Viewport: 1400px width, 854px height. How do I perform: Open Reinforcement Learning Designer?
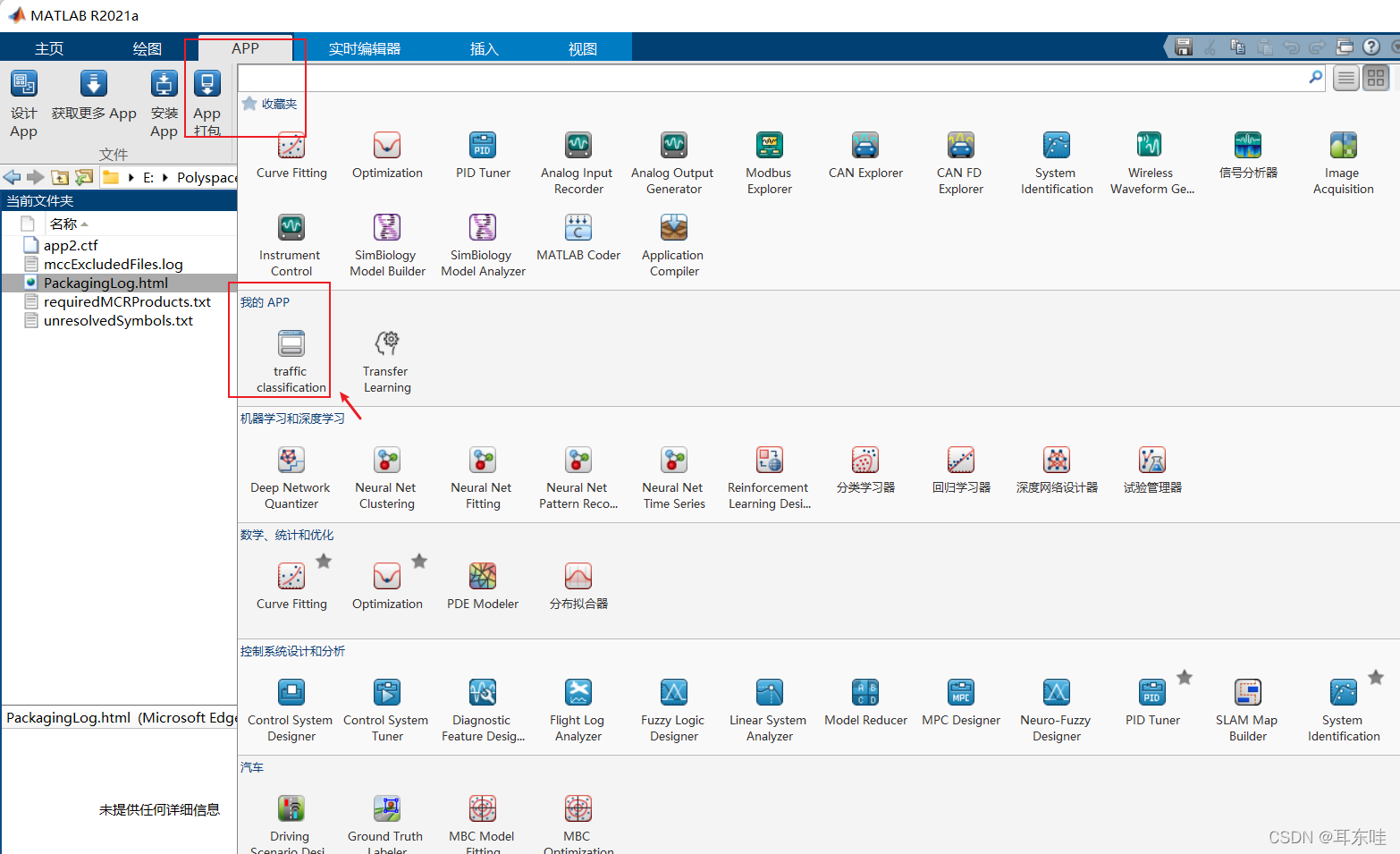769,478
